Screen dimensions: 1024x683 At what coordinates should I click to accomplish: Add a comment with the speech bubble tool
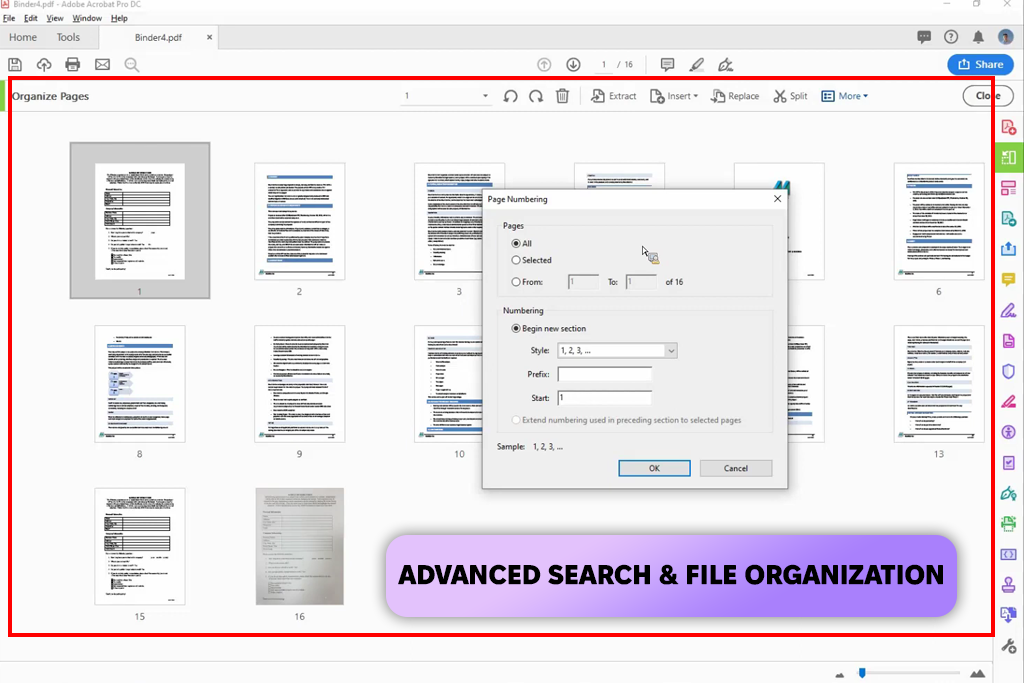(x=667, y=65)
